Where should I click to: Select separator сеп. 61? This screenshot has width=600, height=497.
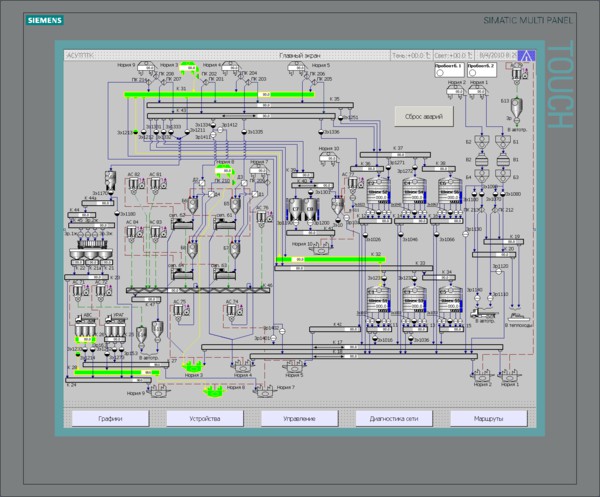point(225,224)
